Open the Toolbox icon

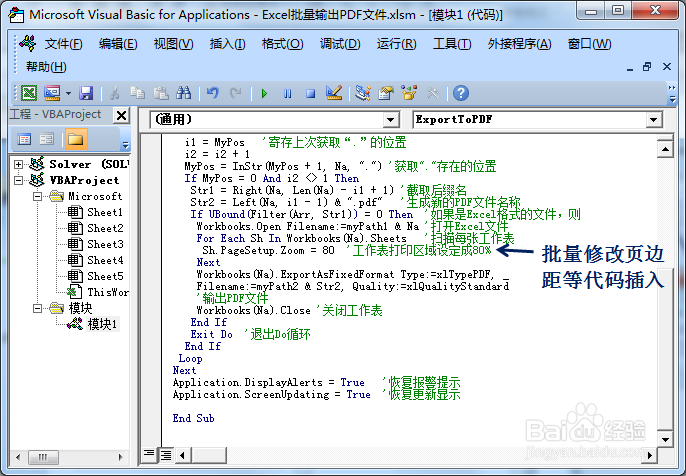[x=432, y=93]
